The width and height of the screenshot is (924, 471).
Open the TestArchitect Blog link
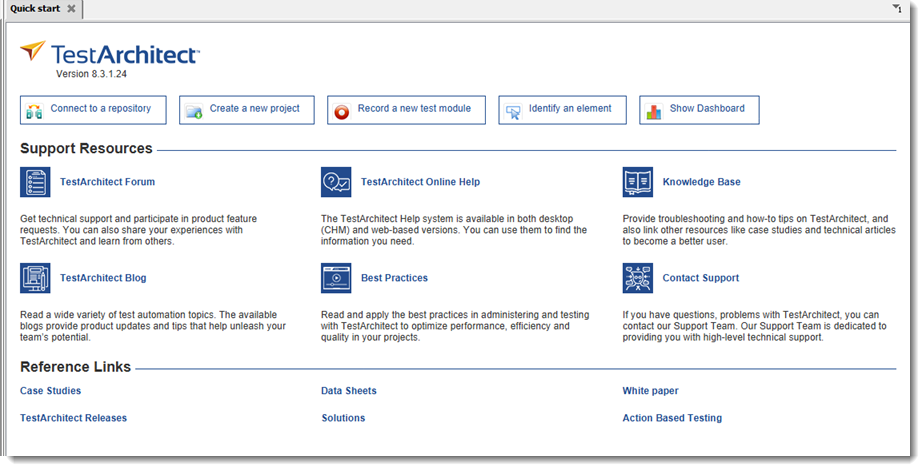(103, 278)
